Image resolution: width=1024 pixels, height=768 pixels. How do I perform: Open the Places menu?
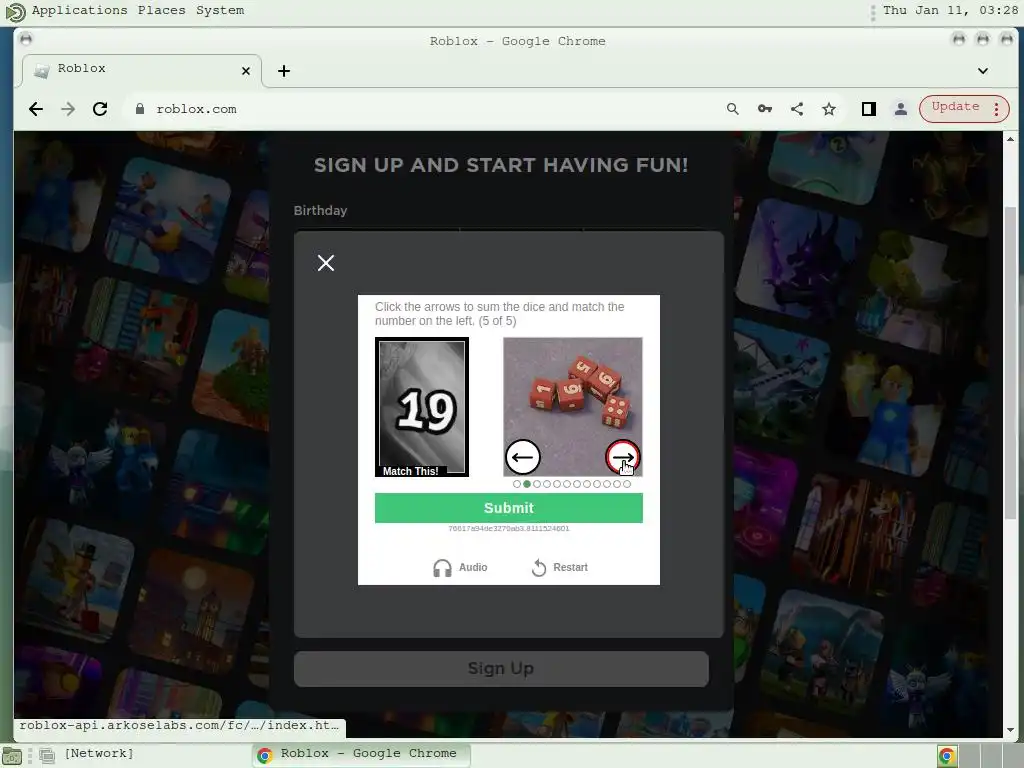pyautogui.click(x=161, y=10)
